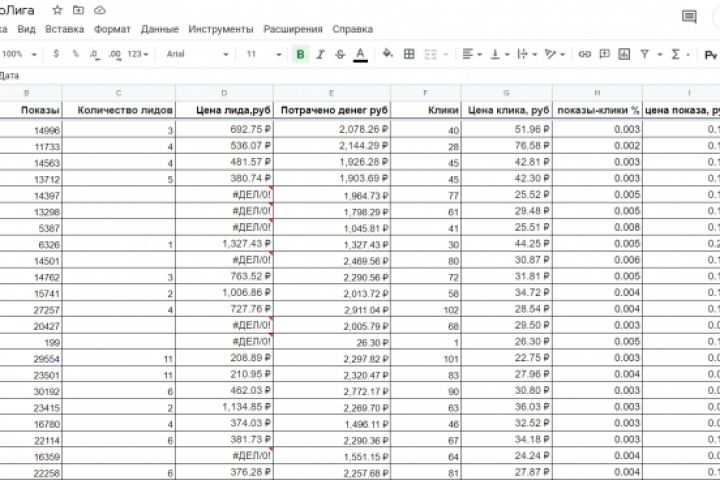Open the Данные menu
Image resolution: width=720 pixels, height=480 pixels.
159,29
